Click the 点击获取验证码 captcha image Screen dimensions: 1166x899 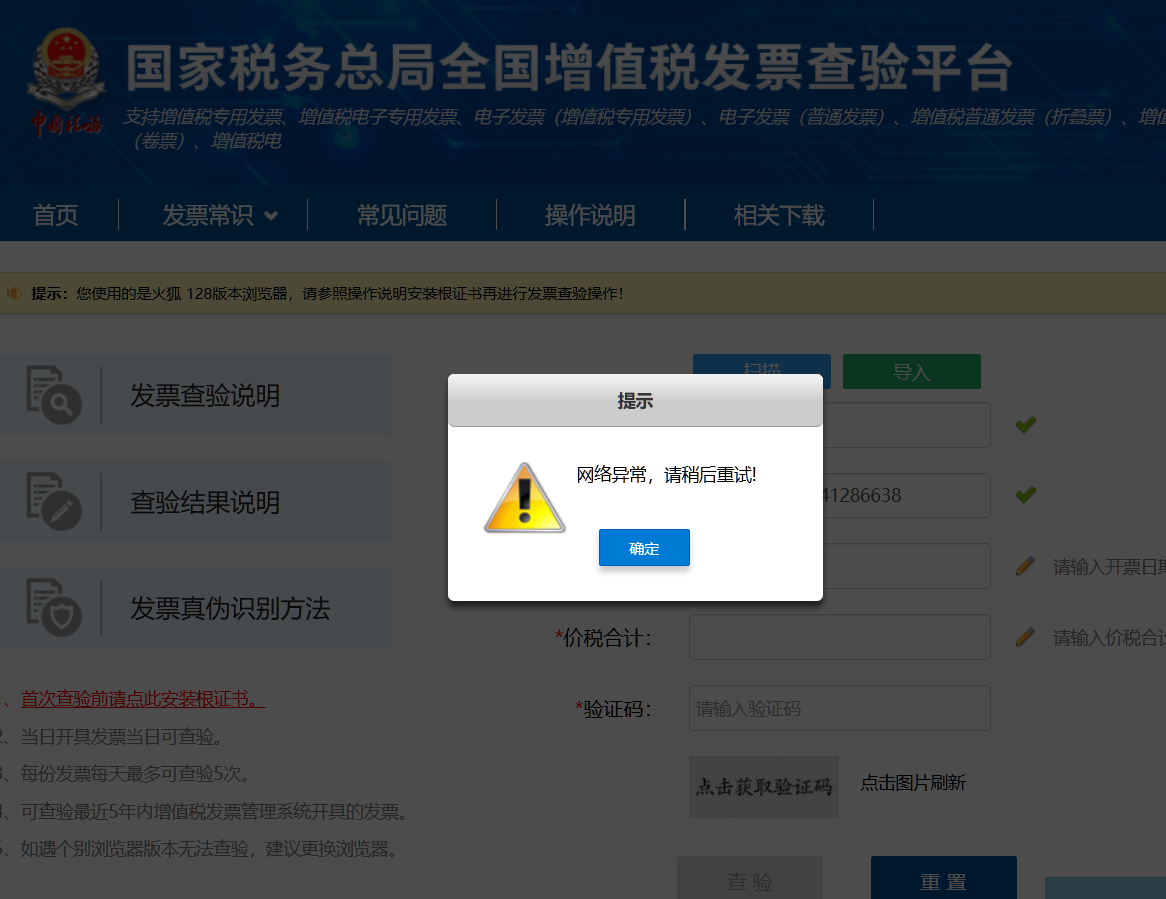(764, 787)
